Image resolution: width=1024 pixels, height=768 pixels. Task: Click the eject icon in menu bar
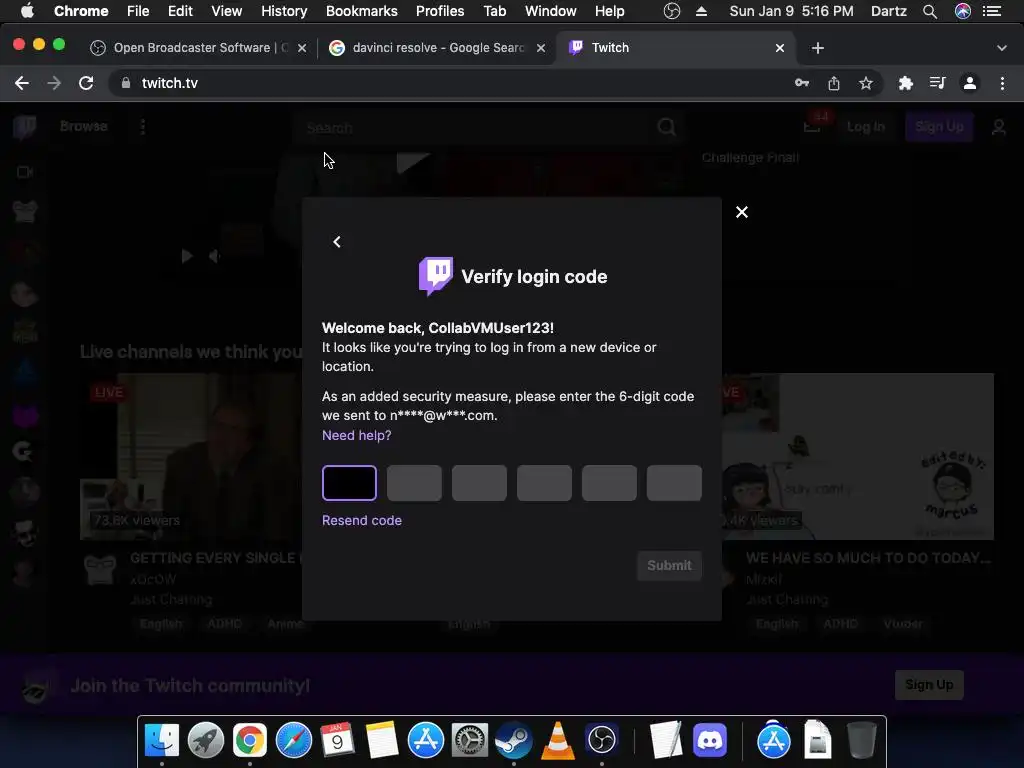pos(701,11)
